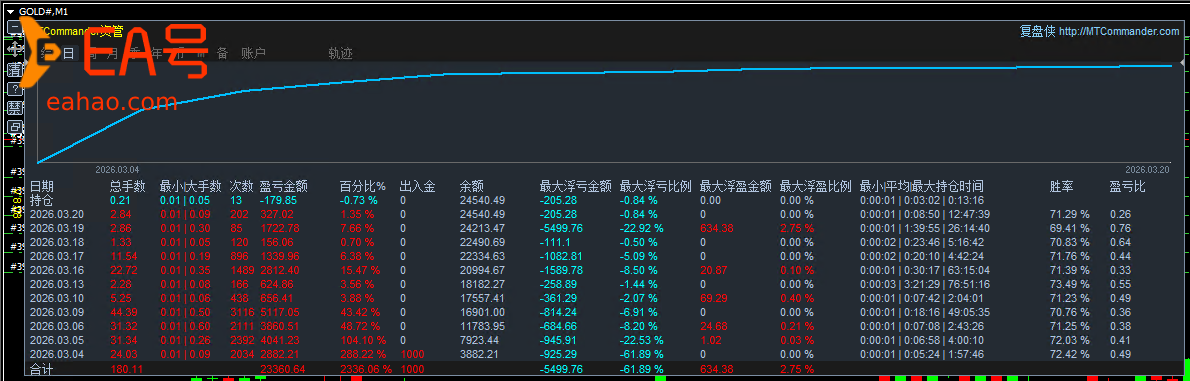
Task: Switch to the 账户 account tab
Action: tap(253, 53)
